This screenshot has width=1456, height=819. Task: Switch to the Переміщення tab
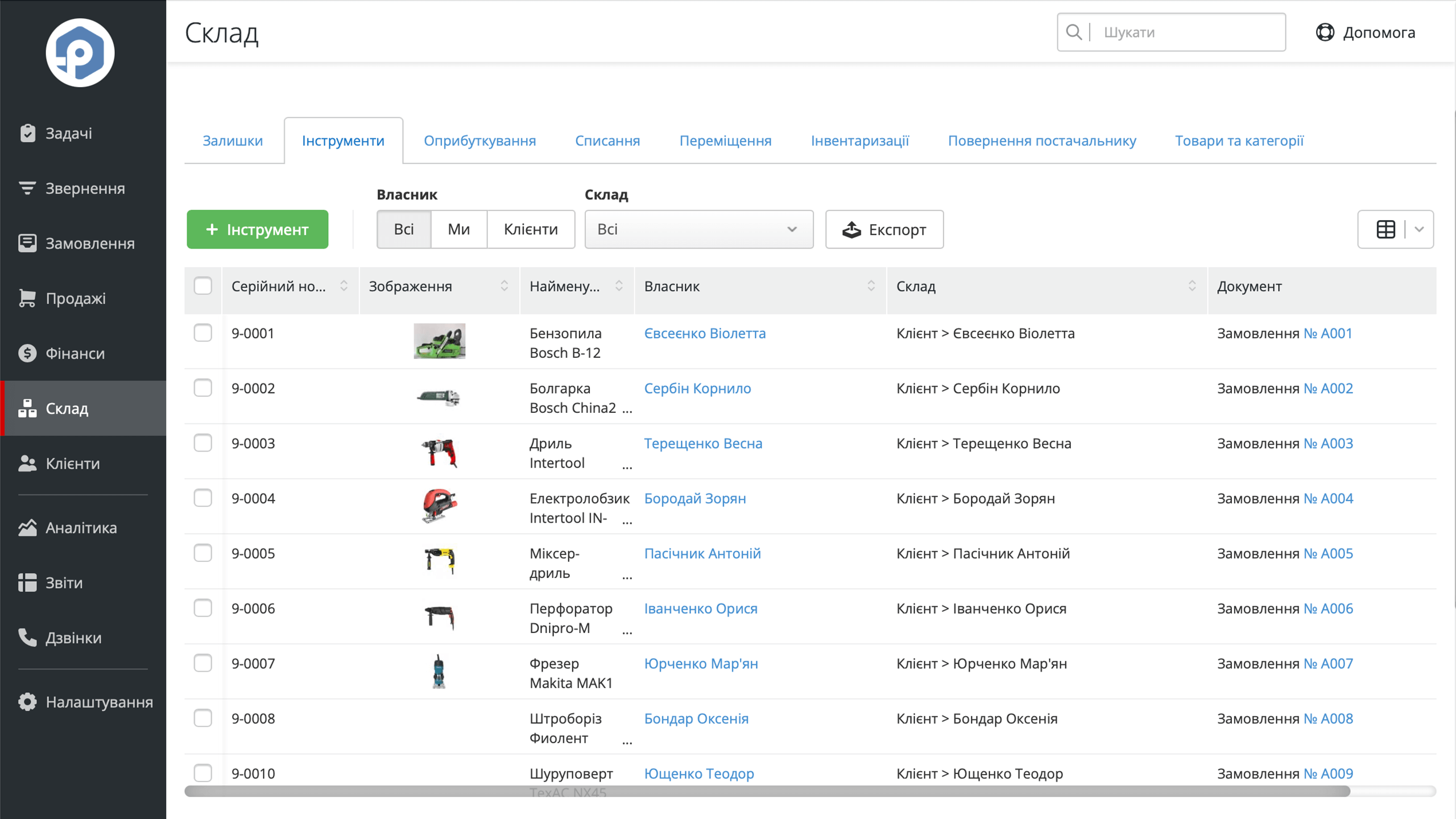[725, 140]
